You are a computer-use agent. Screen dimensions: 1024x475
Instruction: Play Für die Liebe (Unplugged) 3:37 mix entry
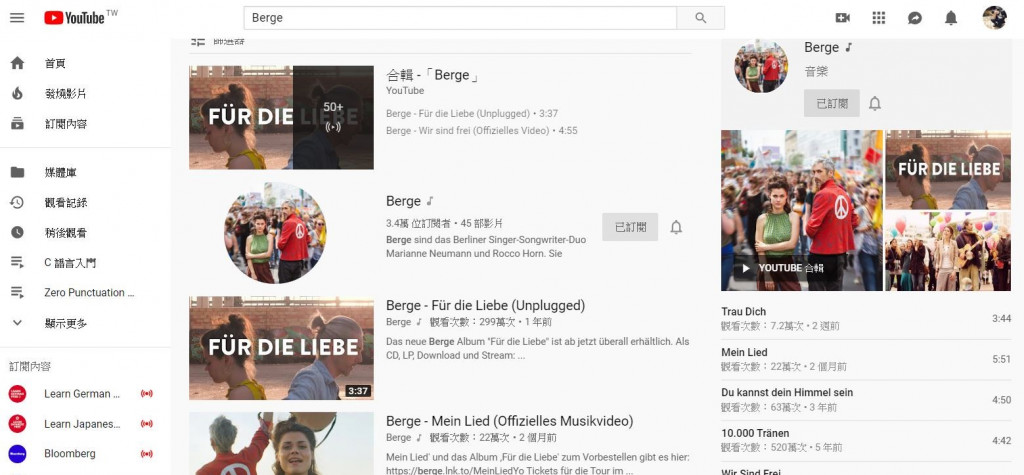coord(472,114)
